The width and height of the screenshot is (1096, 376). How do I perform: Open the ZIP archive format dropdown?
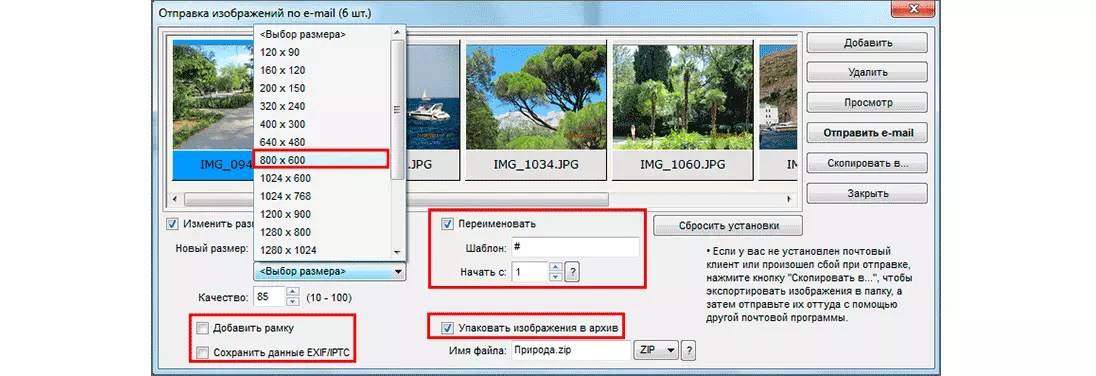pos(656,349)
